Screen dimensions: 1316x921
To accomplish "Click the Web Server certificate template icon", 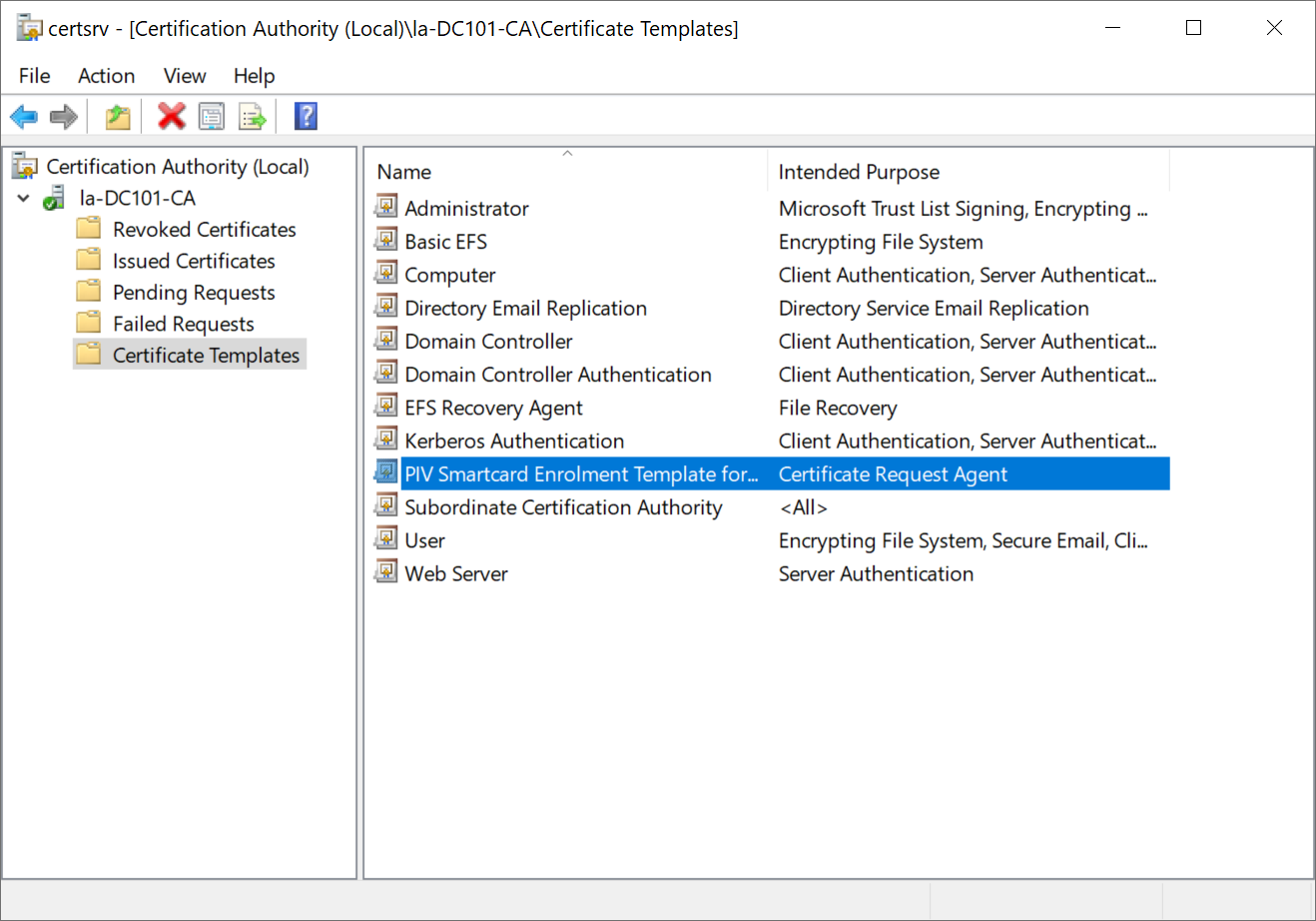I will click(x=386, y=573).
